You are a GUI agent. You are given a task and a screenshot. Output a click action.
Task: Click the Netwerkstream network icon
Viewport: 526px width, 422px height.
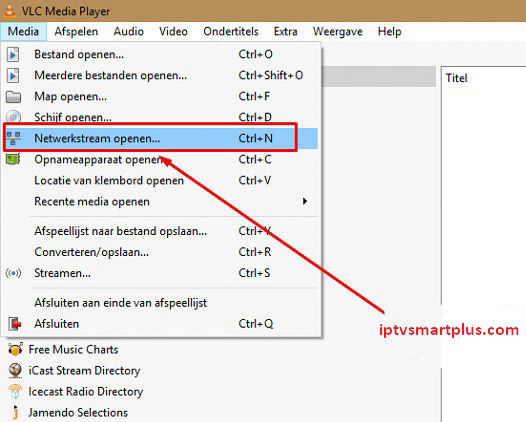coord(13,138)
